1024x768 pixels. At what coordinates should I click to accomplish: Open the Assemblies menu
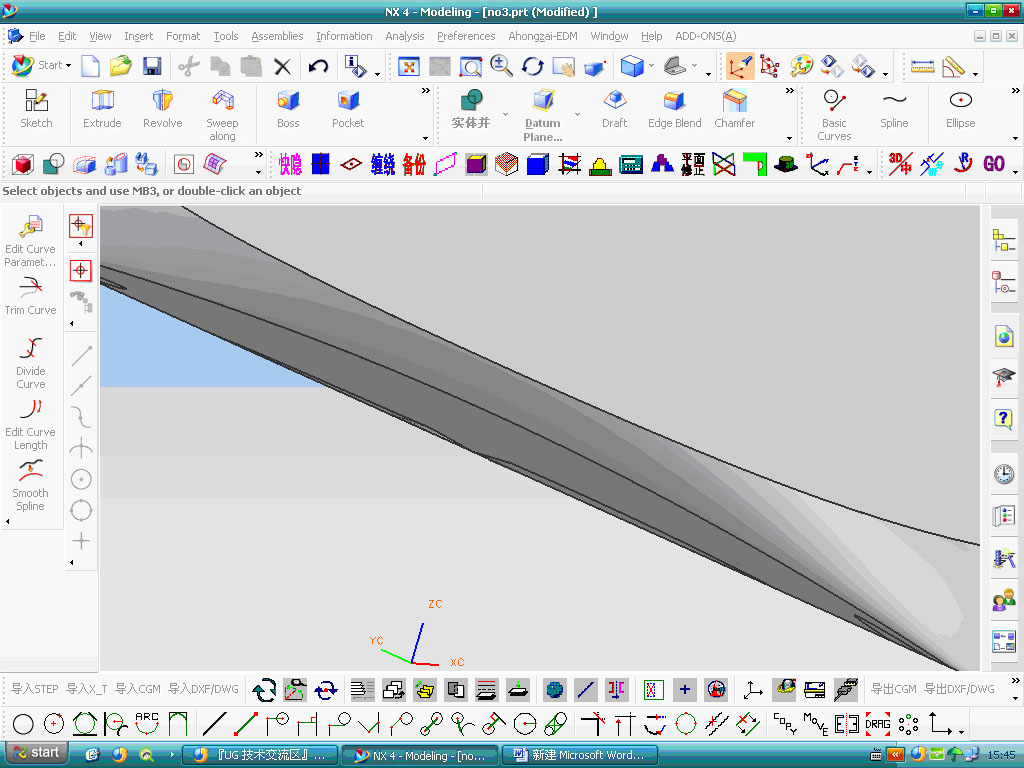pyautogui.click(x=277, y=36)
